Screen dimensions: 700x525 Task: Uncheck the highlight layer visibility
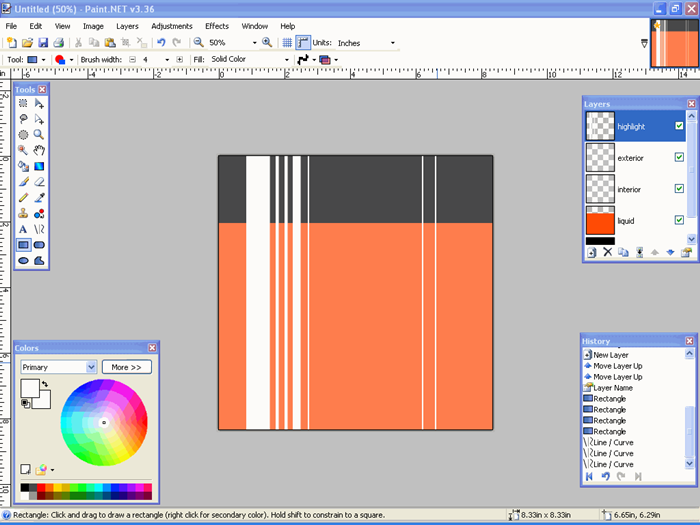(x=679, y=127)
